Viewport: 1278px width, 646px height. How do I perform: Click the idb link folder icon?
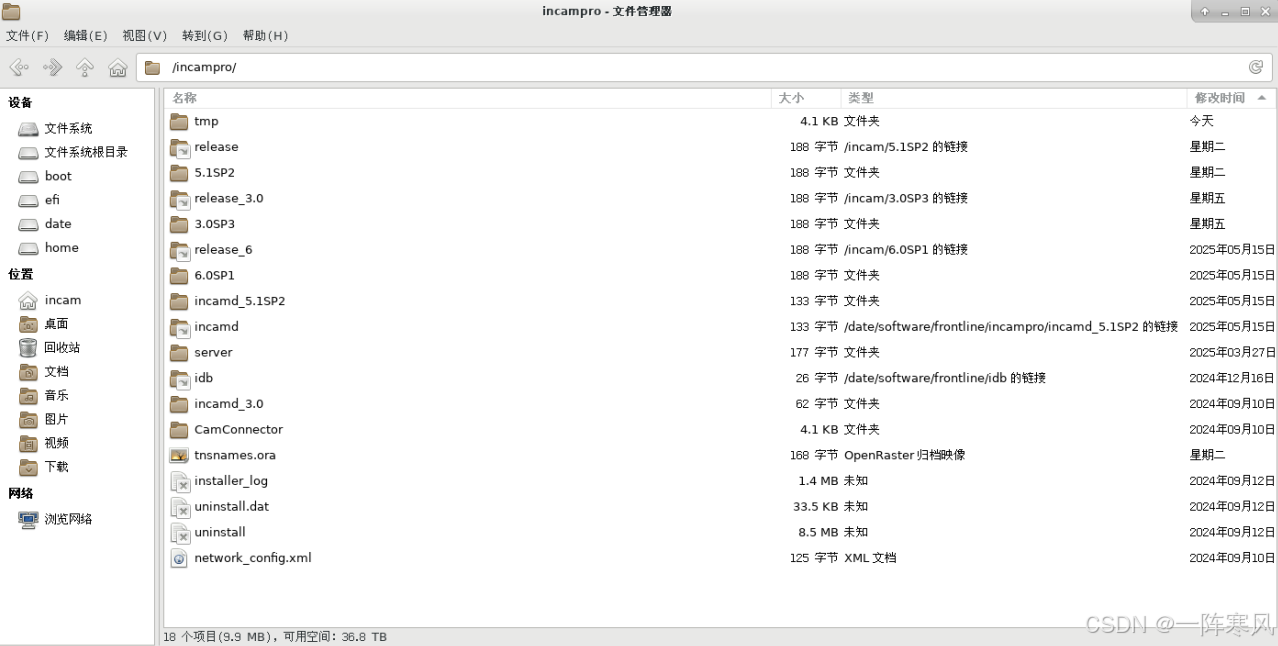(x=179, y=378)
